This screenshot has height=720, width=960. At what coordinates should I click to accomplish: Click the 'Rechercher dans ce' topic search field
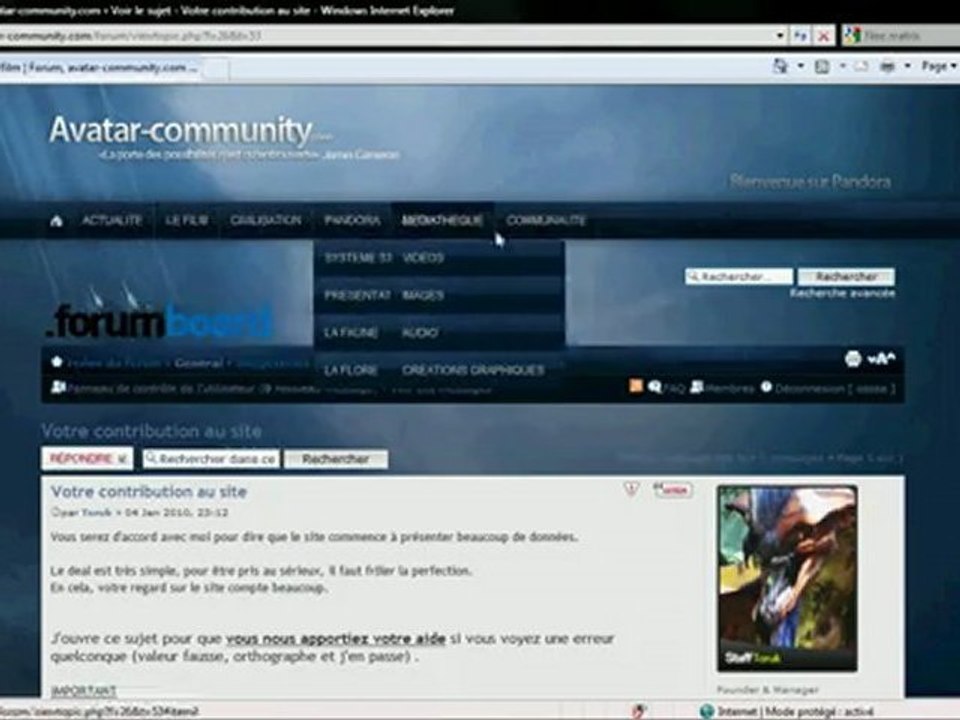coord(211,459)
